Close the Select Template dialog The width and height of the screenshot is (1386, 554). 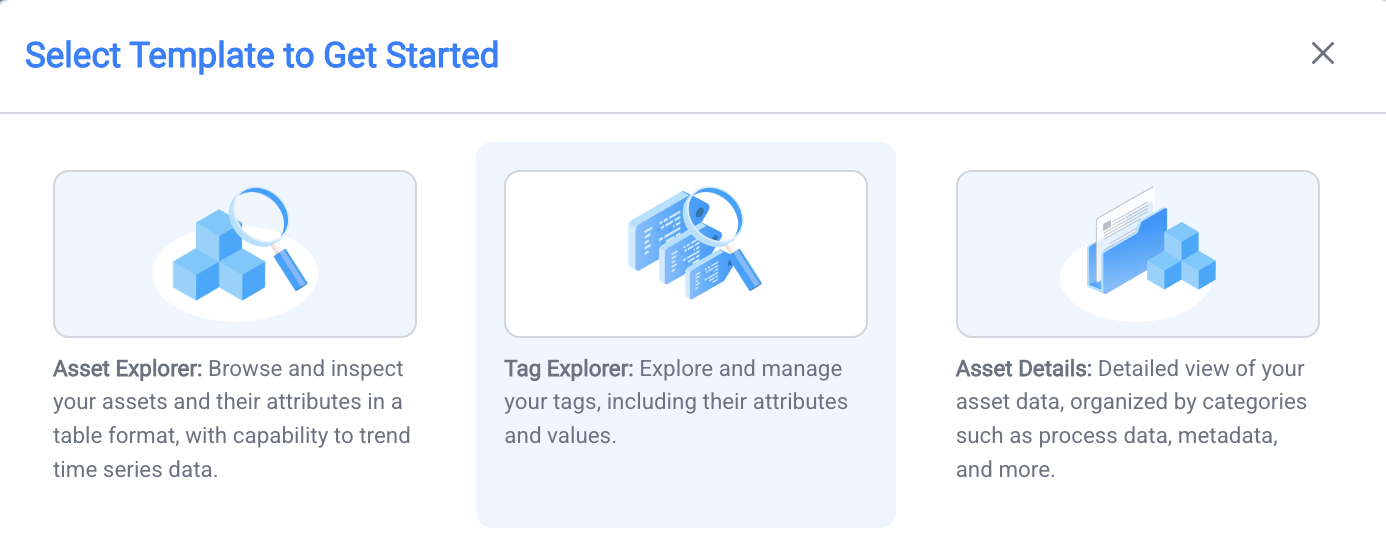coord(1323,54)
